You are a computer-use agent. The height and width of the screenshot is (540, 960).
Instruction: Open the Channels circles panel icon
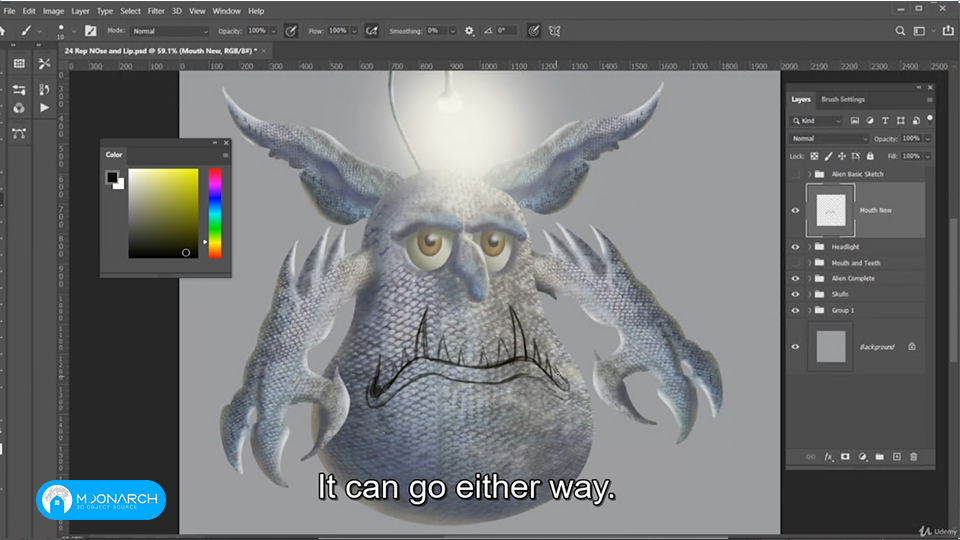click(x=19, y=108)
